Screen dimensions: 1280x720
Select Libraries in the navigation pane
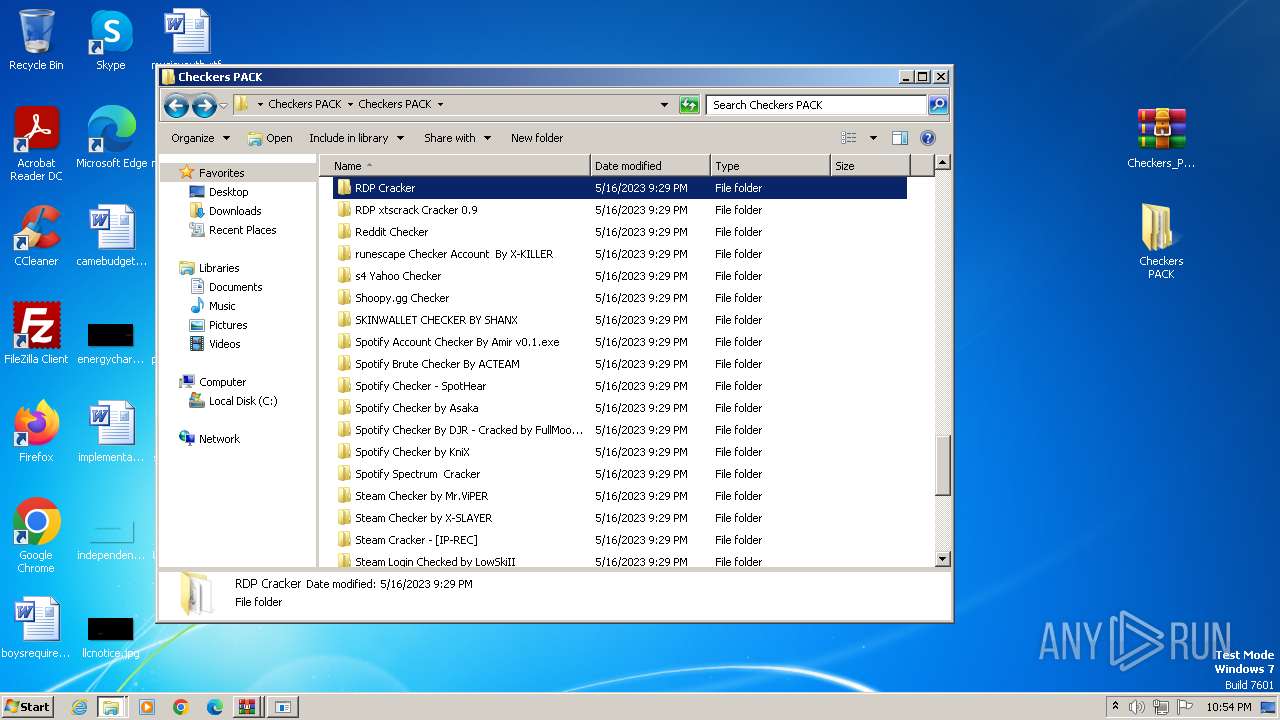[x=218, y=268]
